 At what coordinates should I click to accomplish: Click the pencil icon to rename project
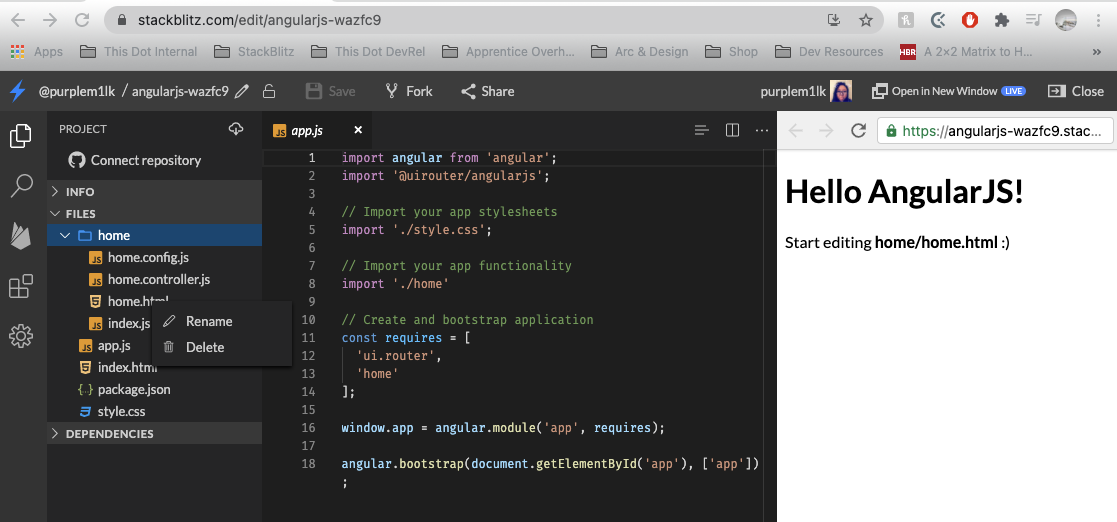point(242,91)
